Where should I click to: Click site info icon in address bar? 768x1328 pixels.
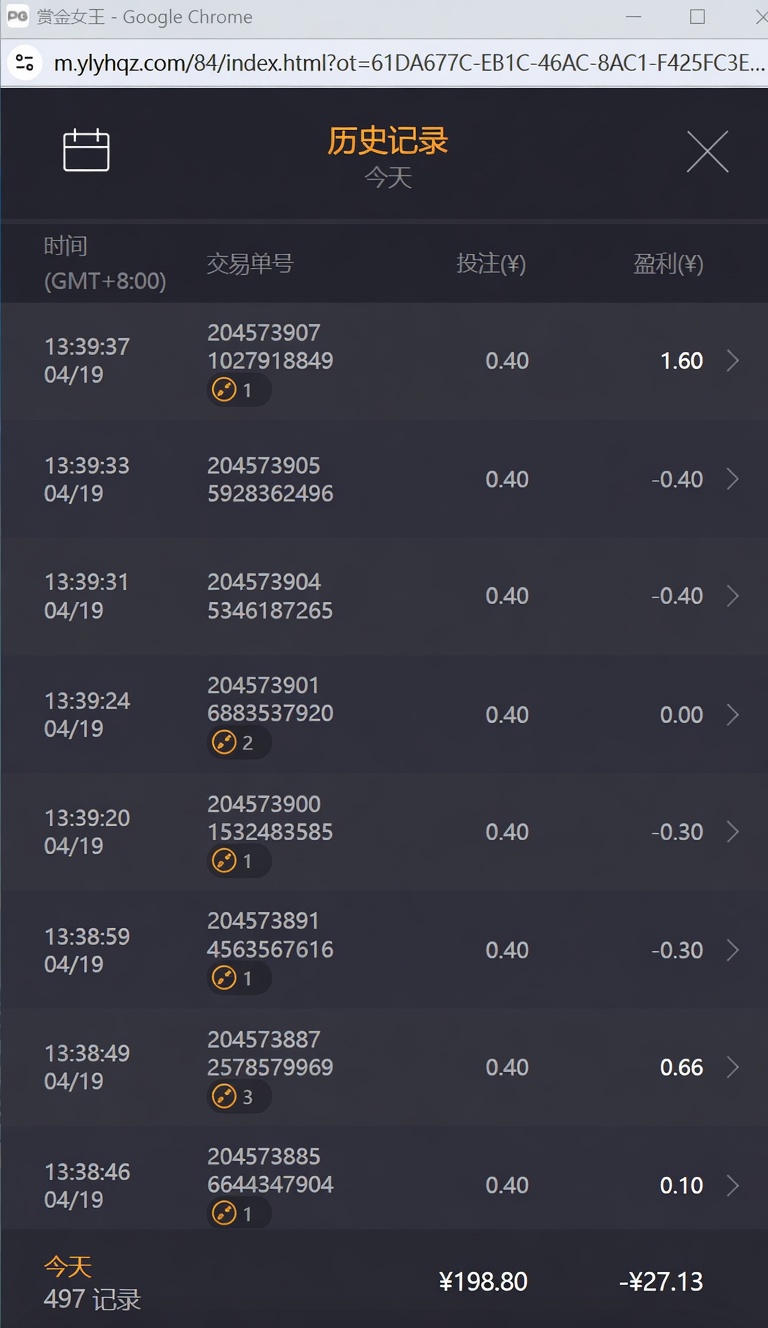pos(25,64)
